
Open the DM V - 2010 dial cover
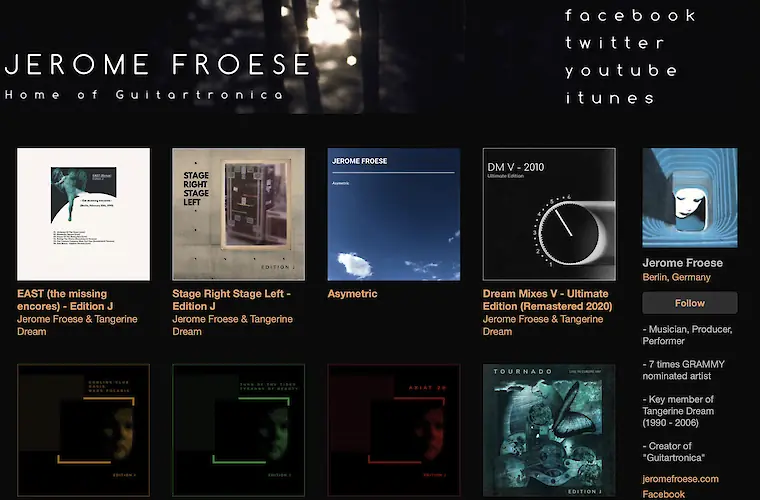[549, 214]
